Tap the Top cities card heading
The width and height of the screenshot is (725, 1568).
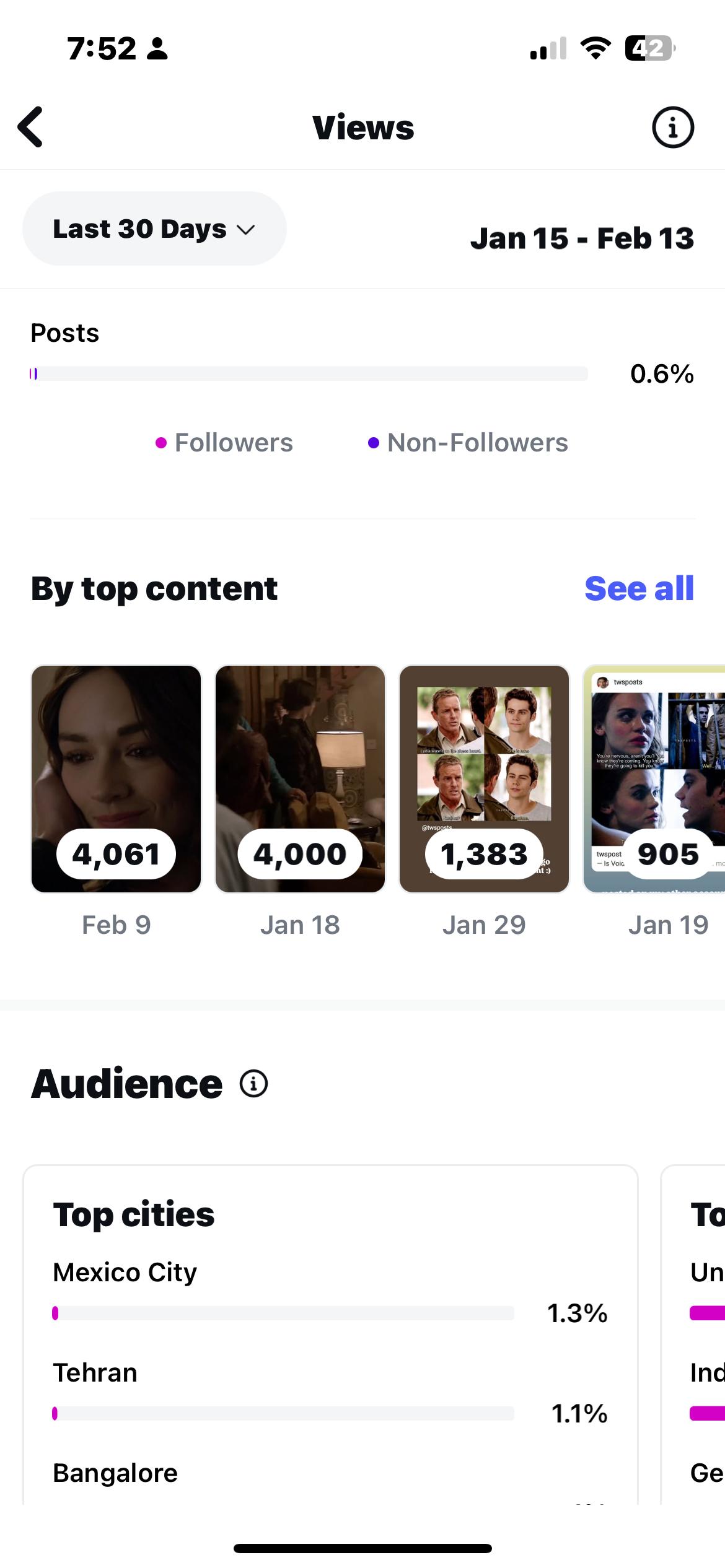(x=134, y=1214)
